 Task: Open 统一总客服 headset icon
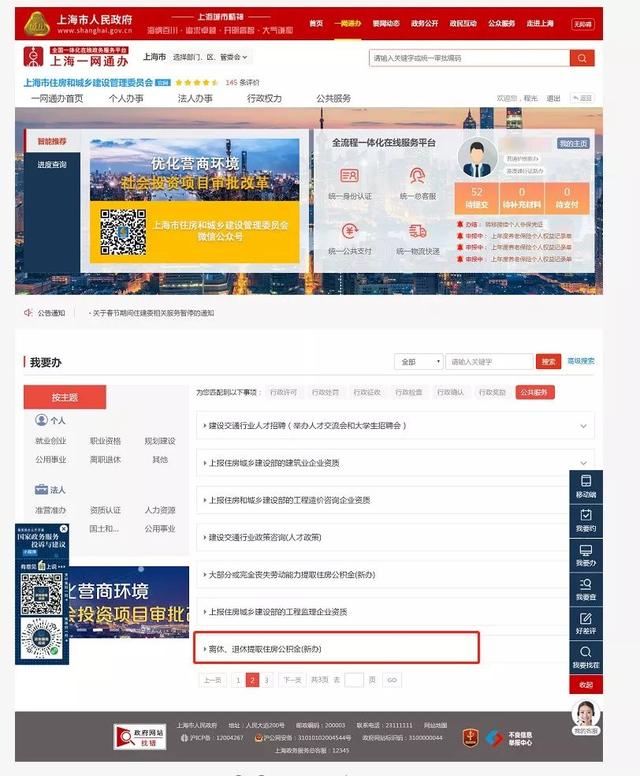click(x=417, y=175)
